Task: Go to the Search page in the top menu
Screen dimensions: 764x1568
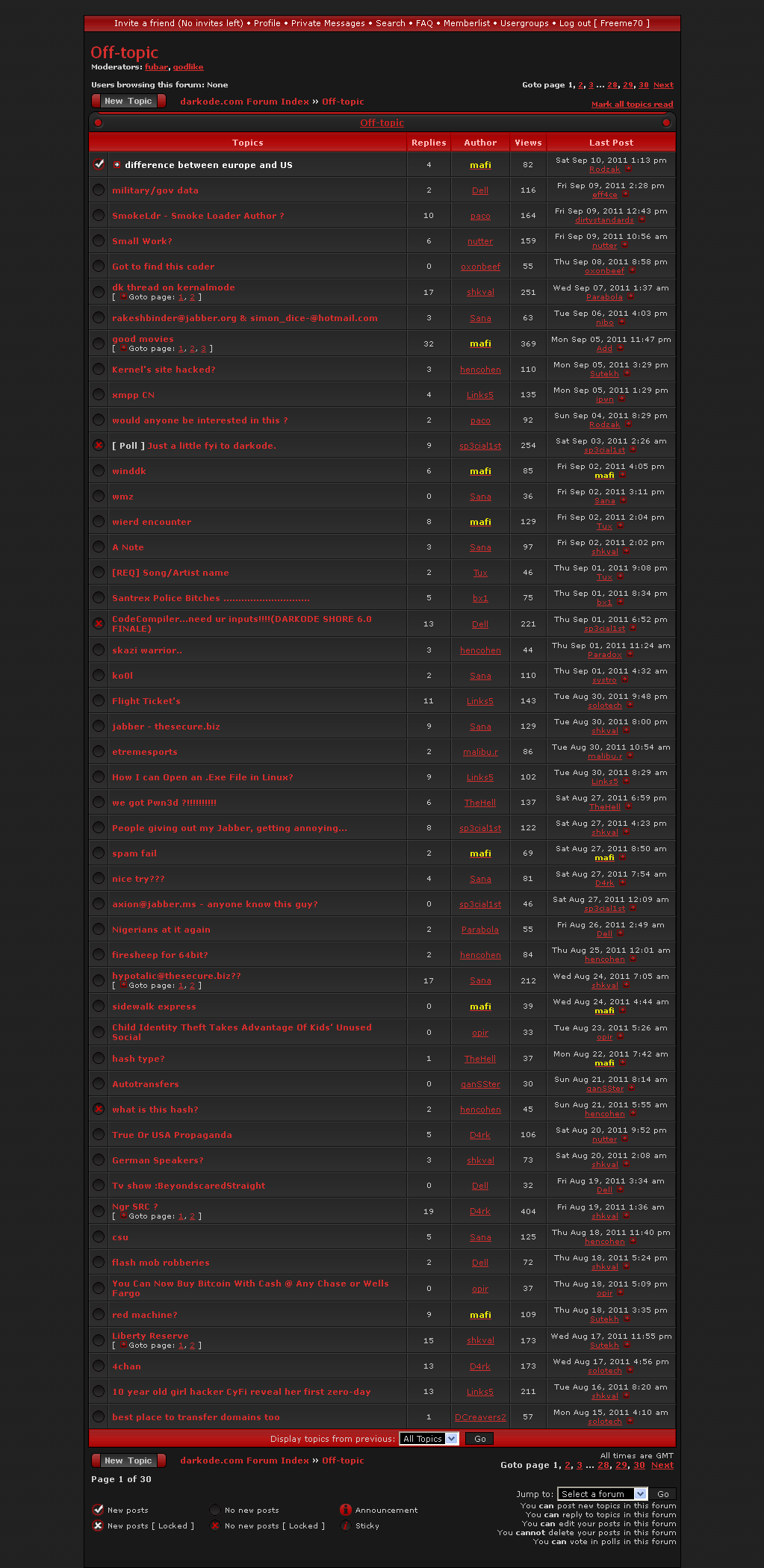Action: pyautogui.click(x=391, y=23)
